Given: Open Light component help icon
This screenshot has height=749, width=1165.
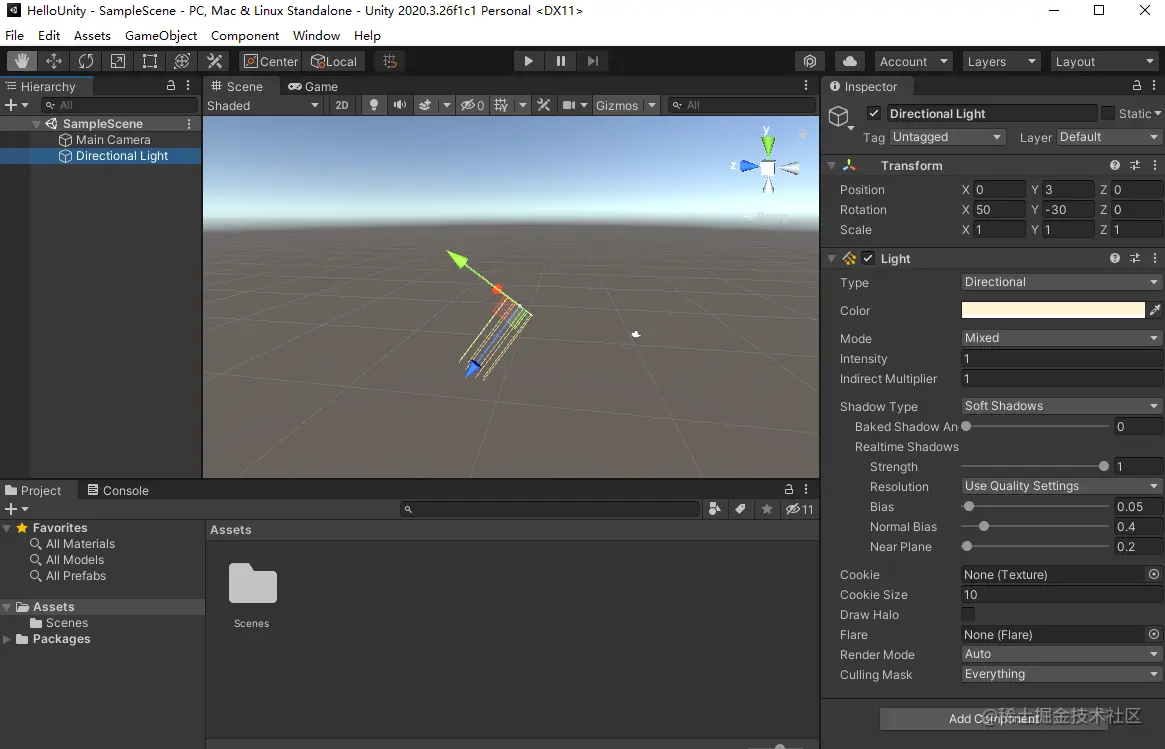Looking at the screenshot, I should [x=1114, y=258].
